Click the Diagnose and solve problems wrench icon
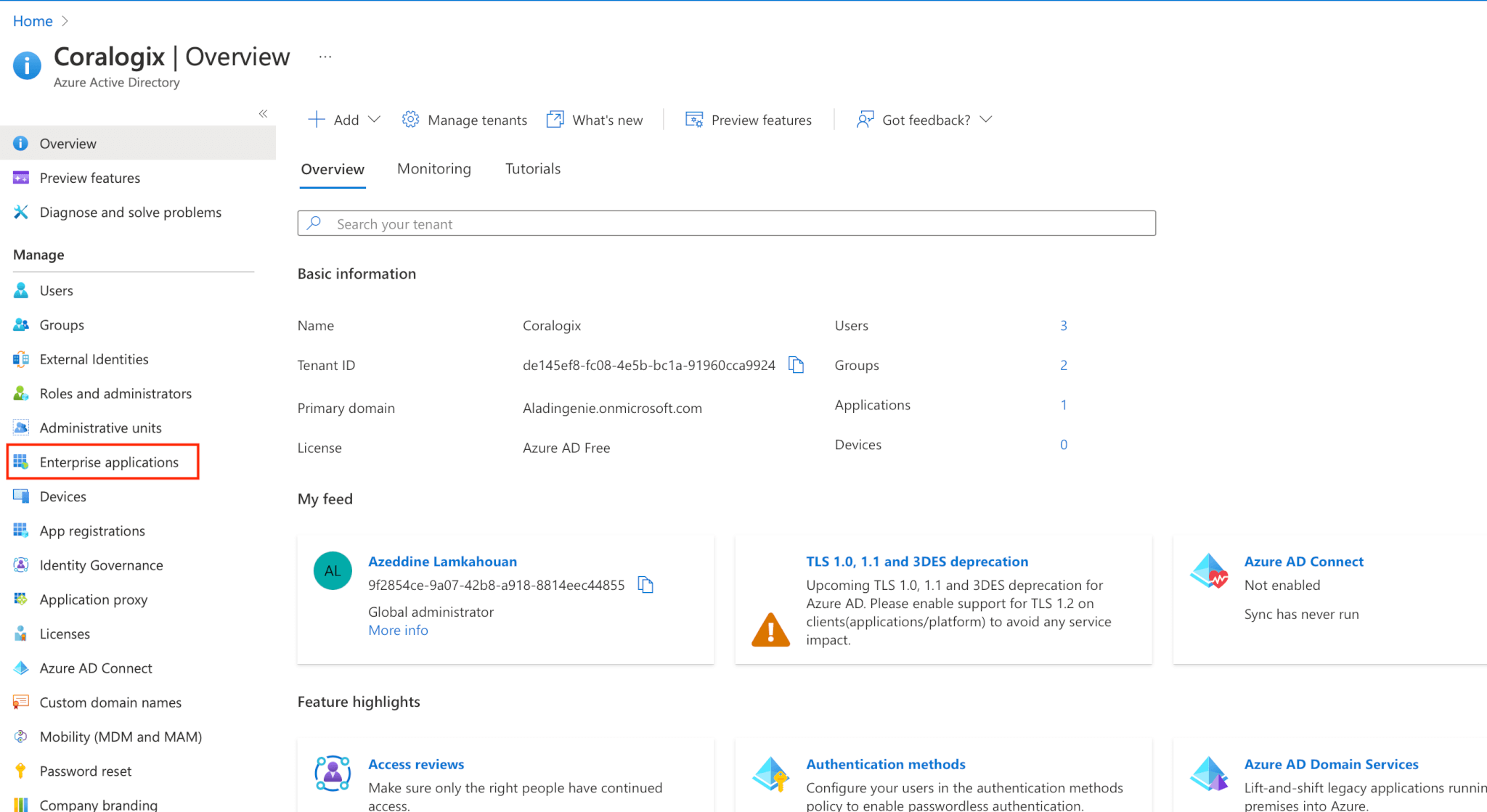 21,212
